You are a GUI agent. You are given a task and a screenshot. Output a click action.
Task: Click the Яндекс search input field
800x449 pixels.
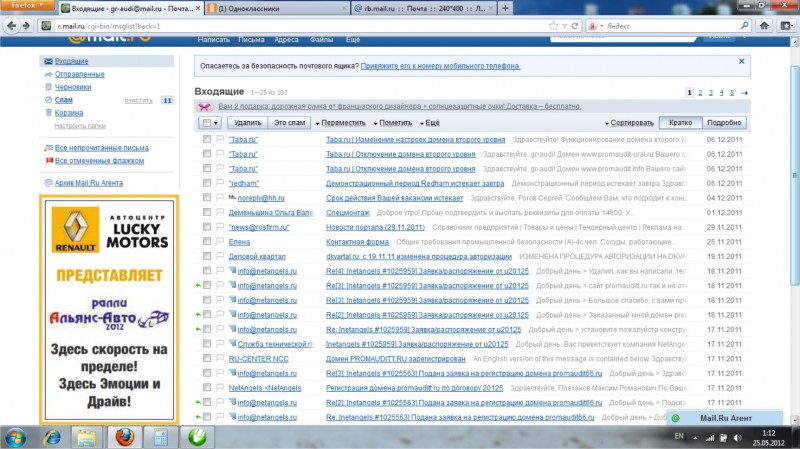[x=671, y=26]
